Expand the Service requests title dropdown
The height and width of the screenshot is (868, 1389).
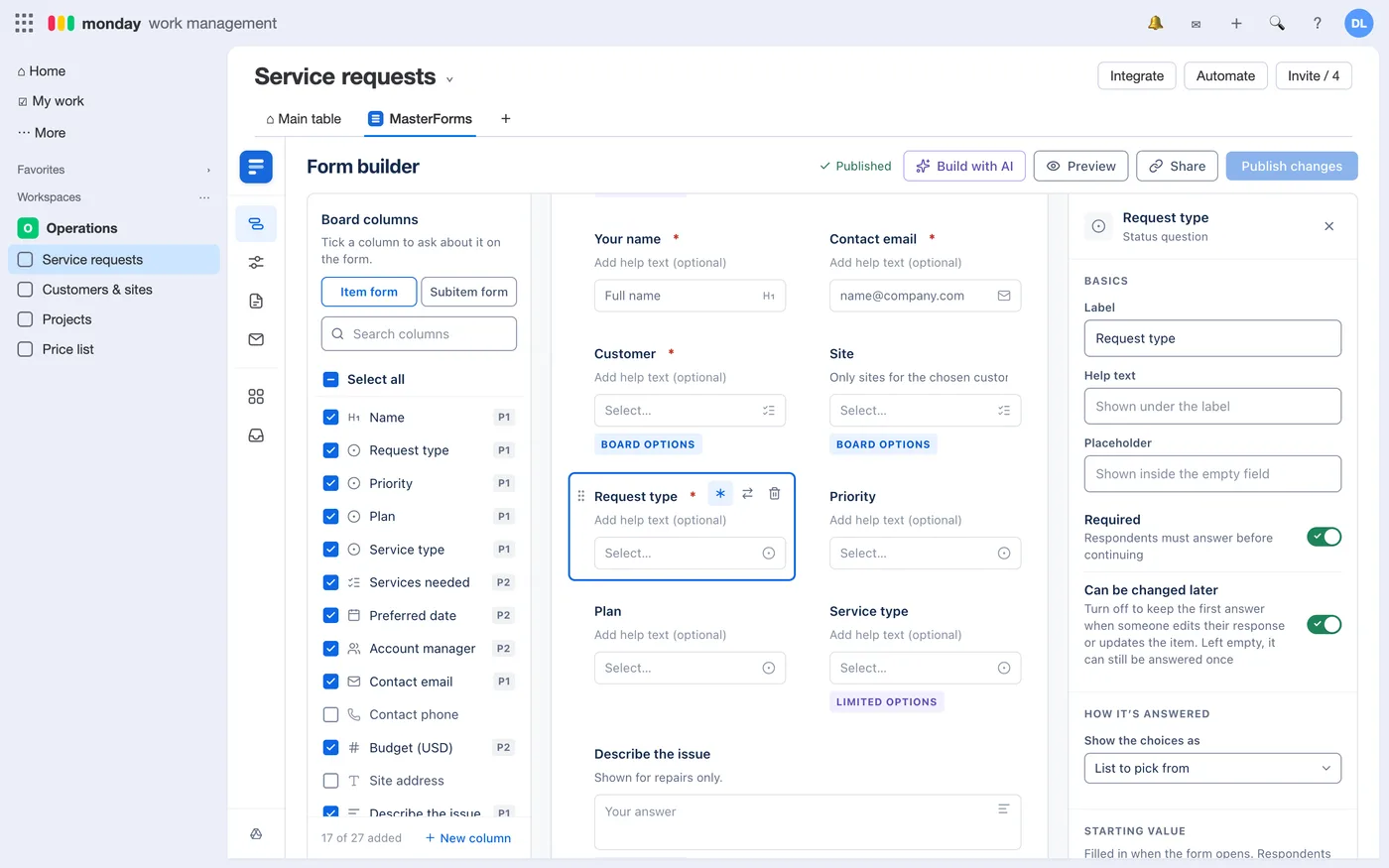pos(449,79)
